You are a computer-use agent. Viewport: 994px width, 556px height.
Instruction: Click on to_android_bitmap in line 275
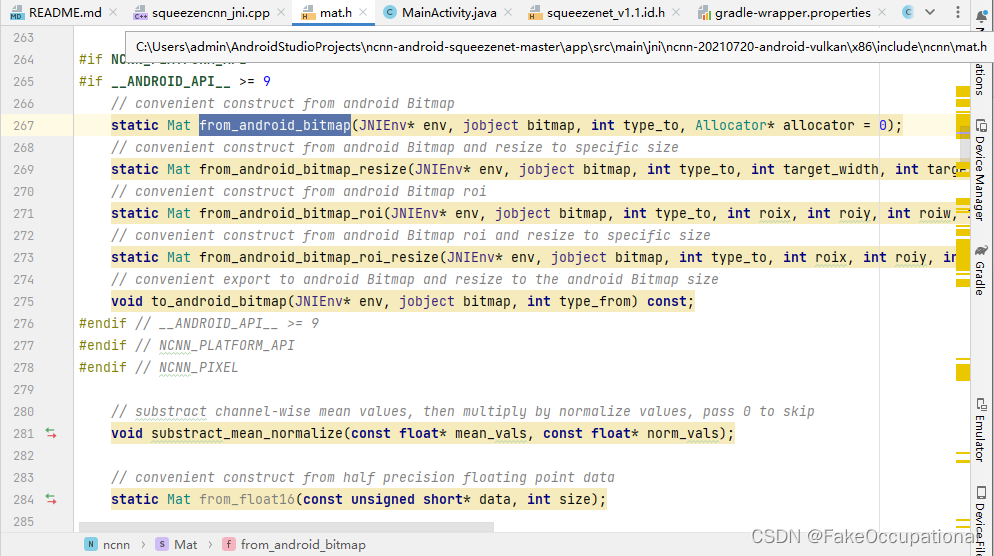(219, 301)
